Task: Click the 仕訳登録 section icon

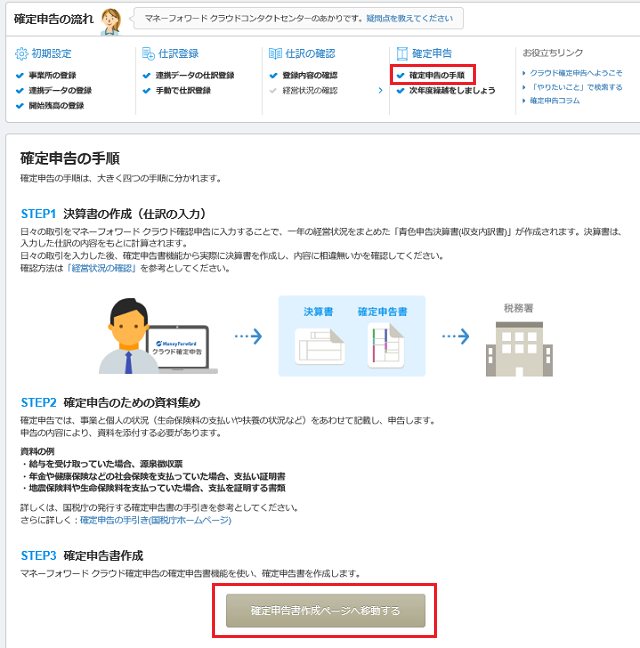Action: [x=148, y=54]
